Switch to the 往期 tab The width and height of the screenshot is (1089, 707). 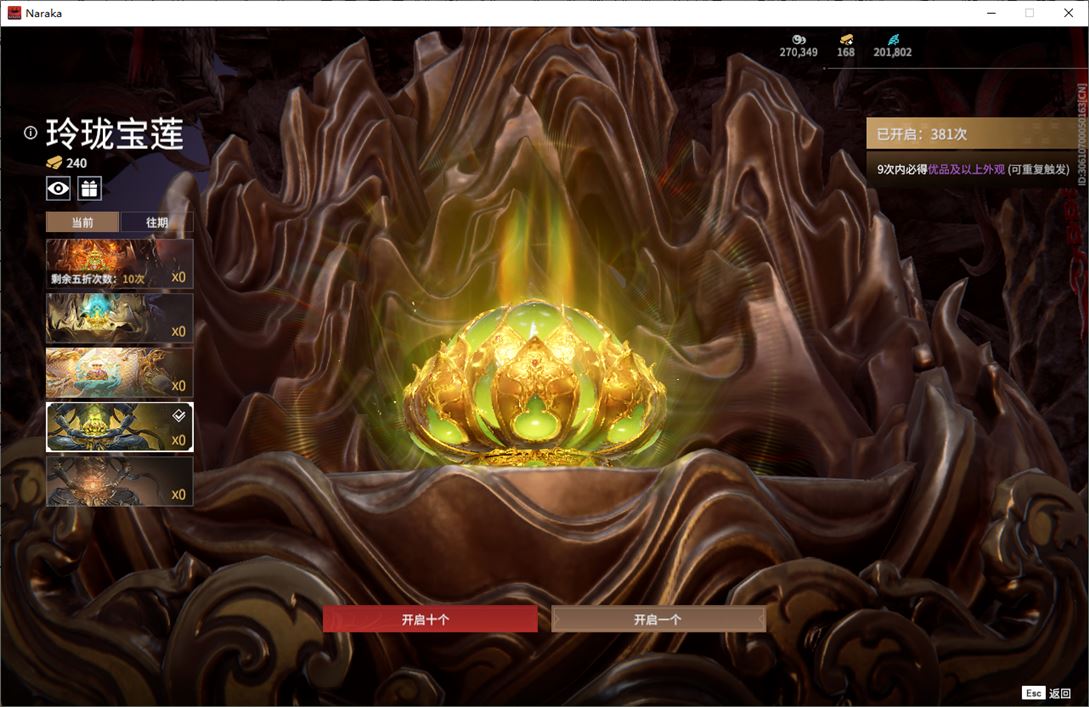click(x=157, y=222)
